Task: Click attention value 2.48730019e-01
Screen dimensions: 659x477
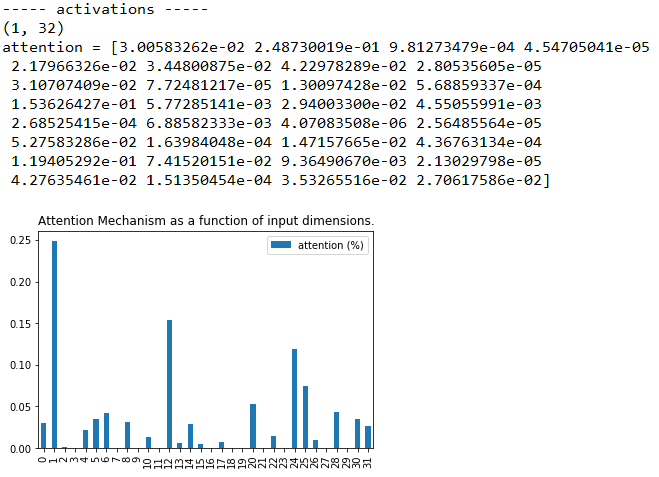Action: coord(317,47)
